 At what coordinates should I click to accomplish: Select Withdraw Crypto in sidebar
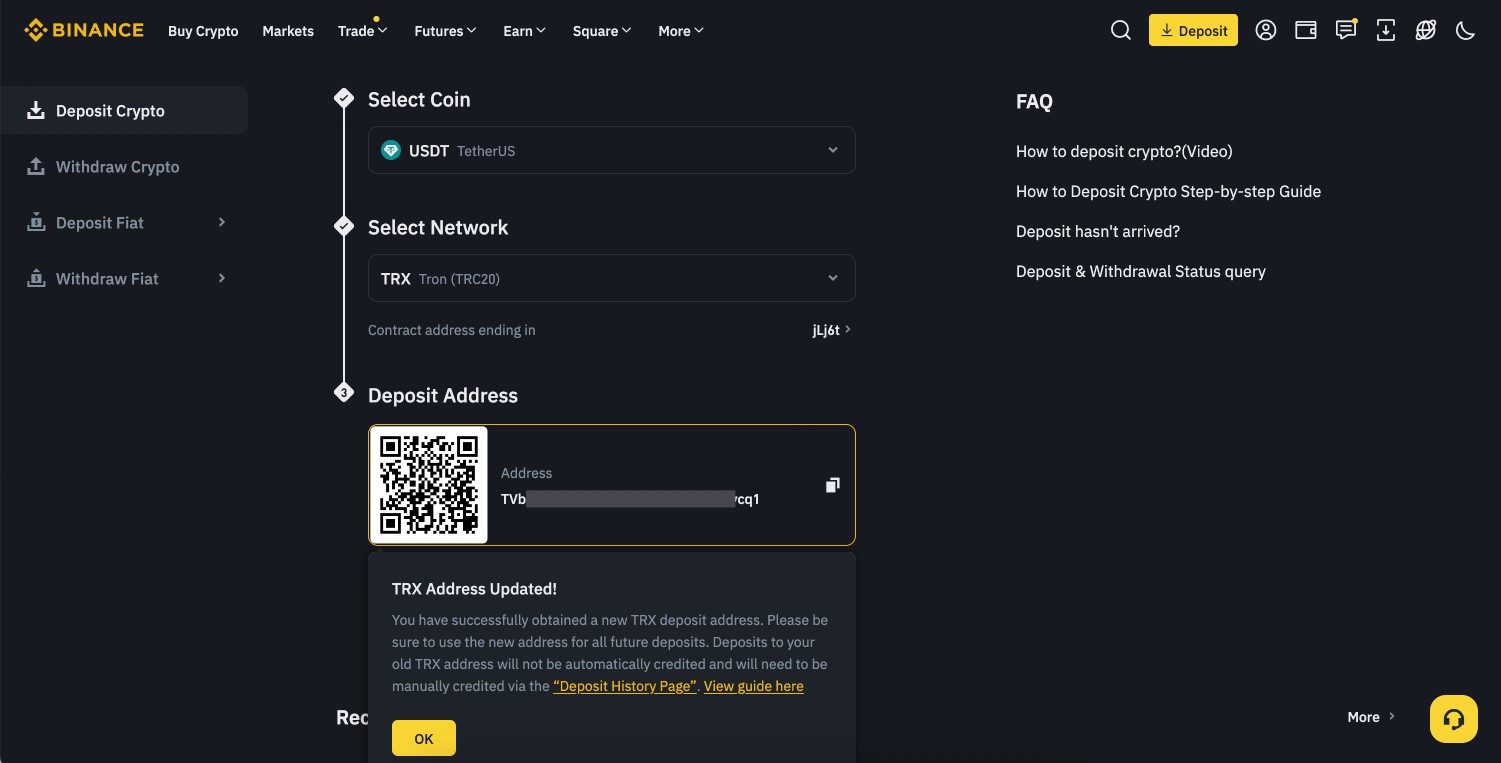point(124,166)
